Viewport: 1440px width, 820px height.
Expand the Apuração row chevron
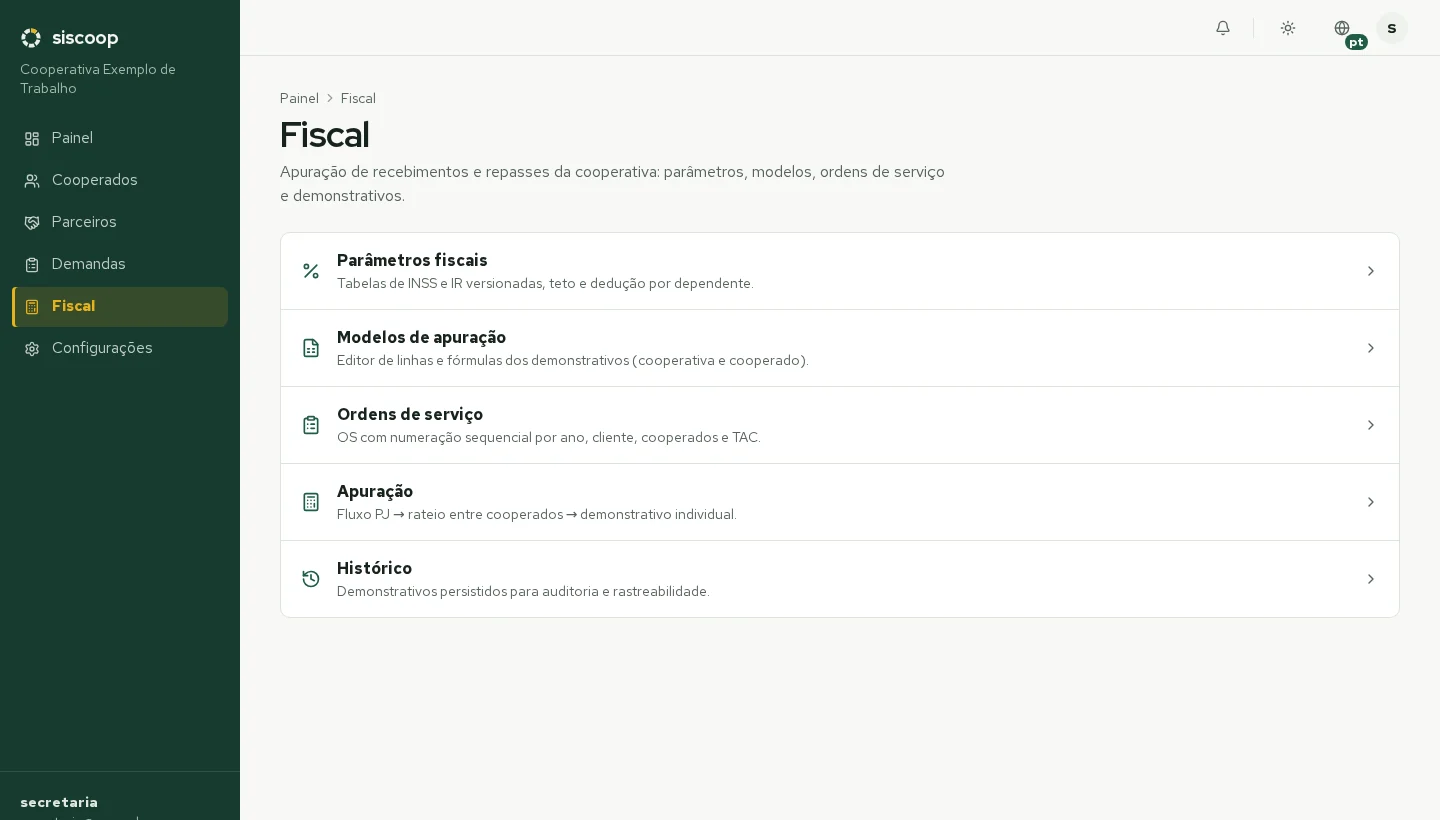1371,502
